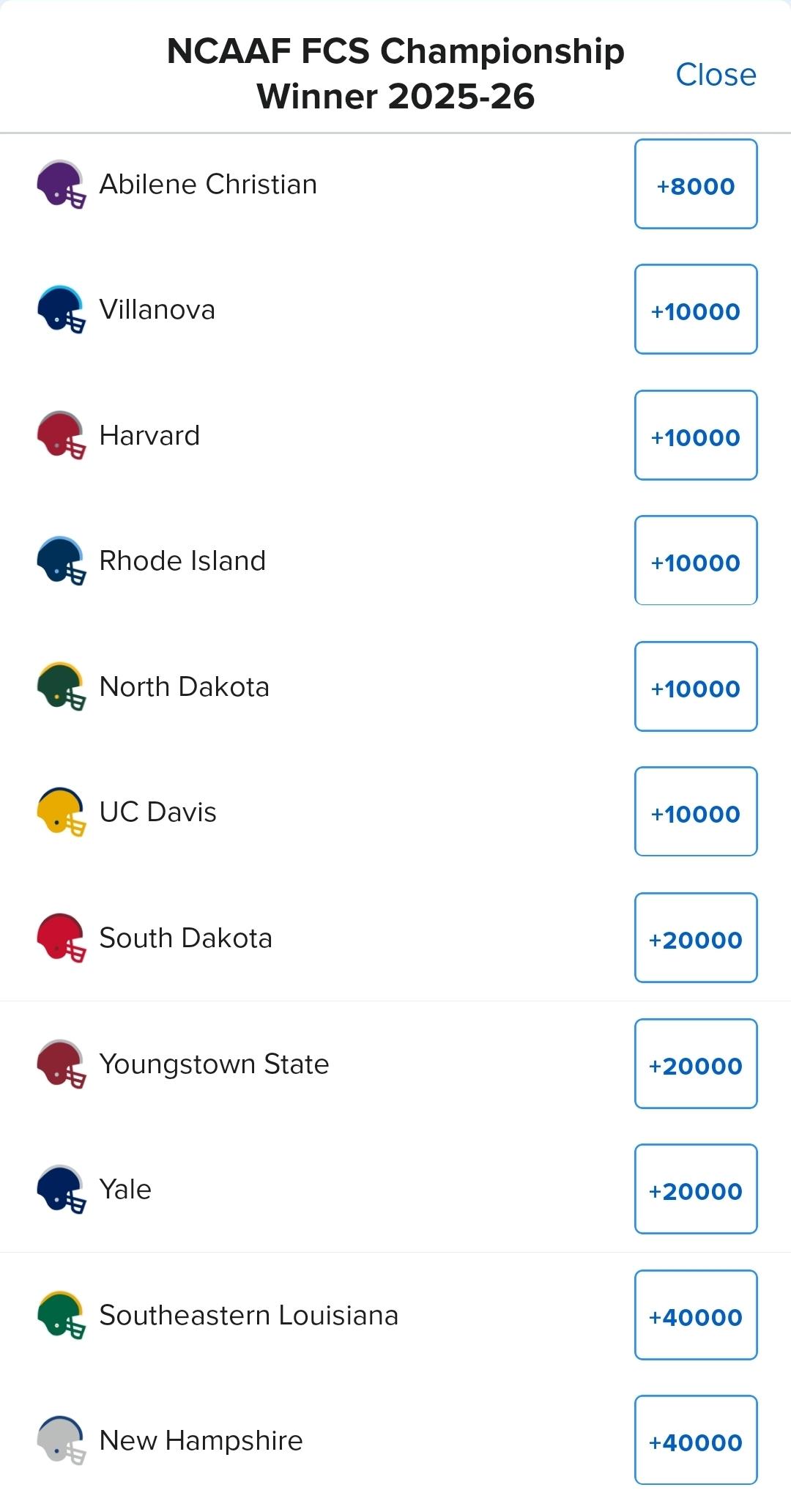Tap Southeastern Louisiana's green helmet icon

click(61, 1316)
